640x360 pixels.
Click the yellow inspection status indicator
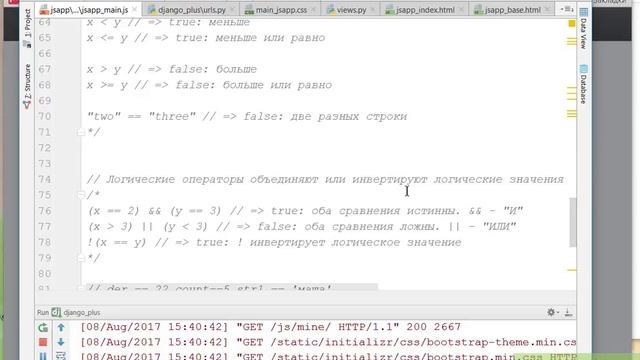(572, 24)
